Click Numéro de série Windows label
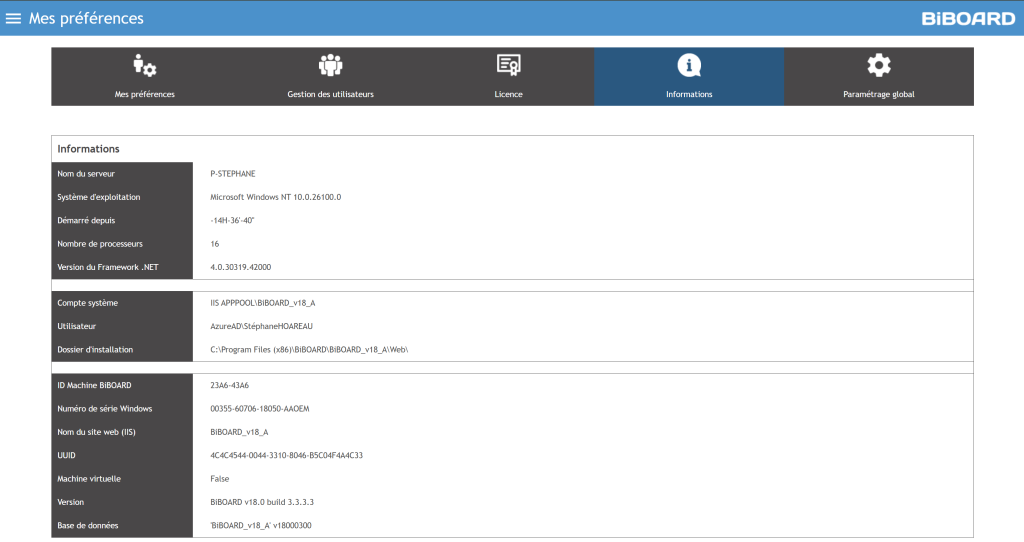 pos(104,409)
